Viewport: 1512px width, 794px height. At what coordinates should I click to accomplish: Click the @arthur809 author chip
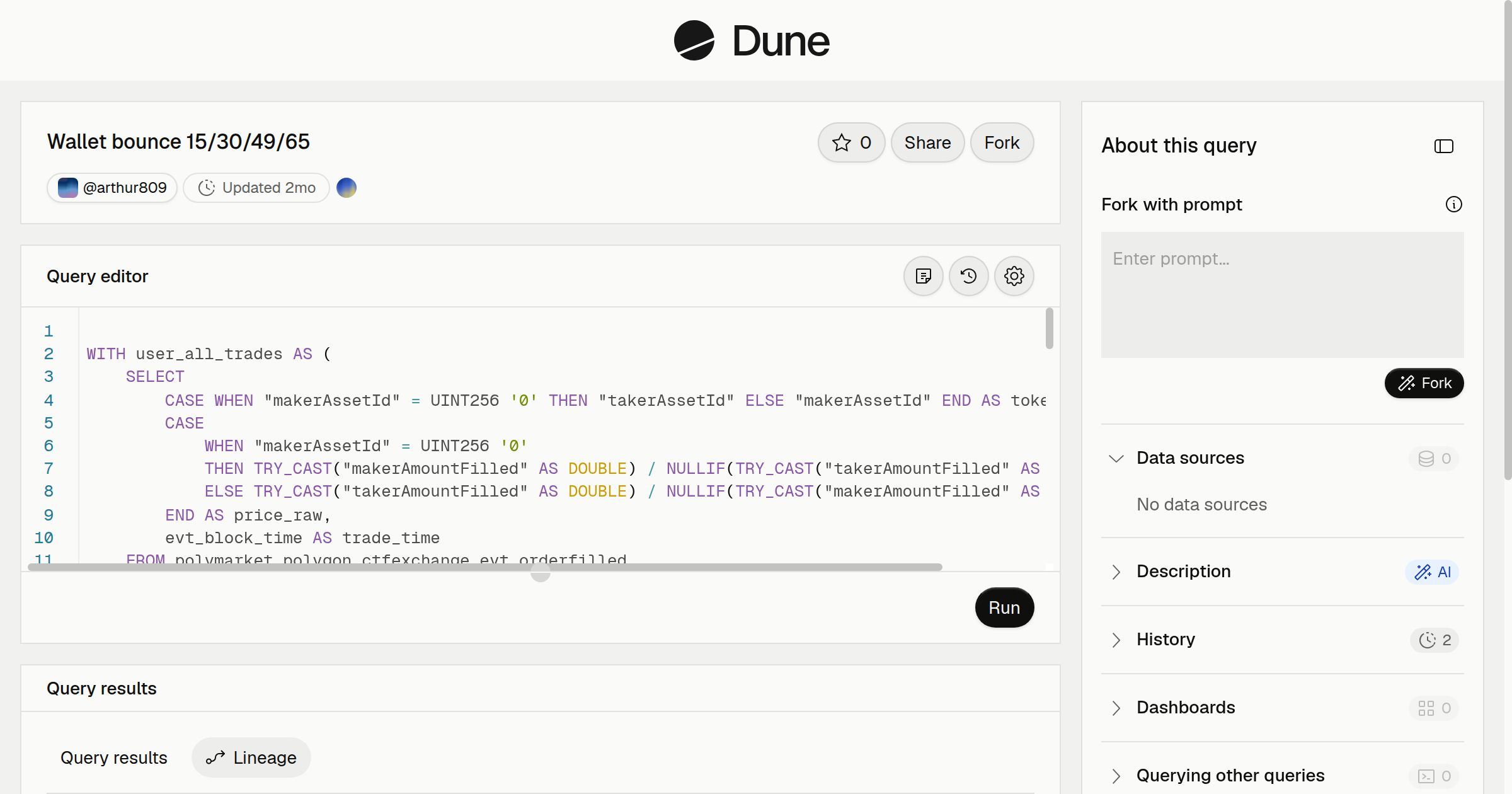[112, 188]
